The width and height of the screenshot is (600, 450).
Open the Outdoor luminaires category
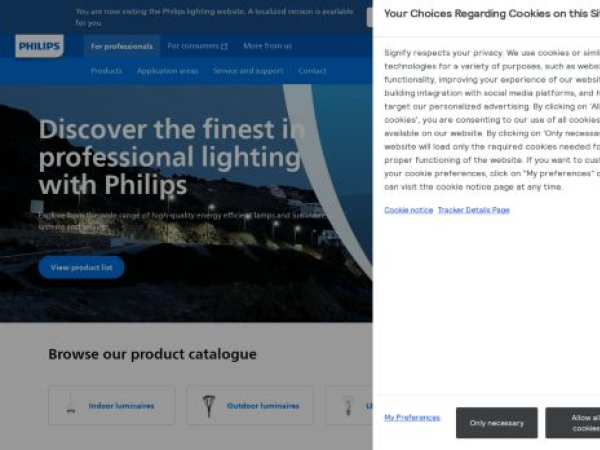point(263,406)
